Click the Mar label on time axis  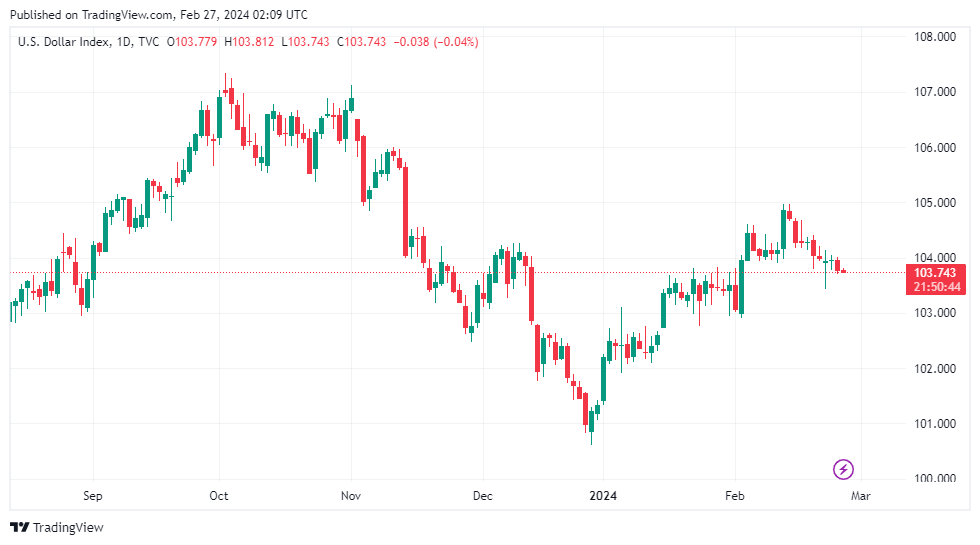click(x=860, y=496)
